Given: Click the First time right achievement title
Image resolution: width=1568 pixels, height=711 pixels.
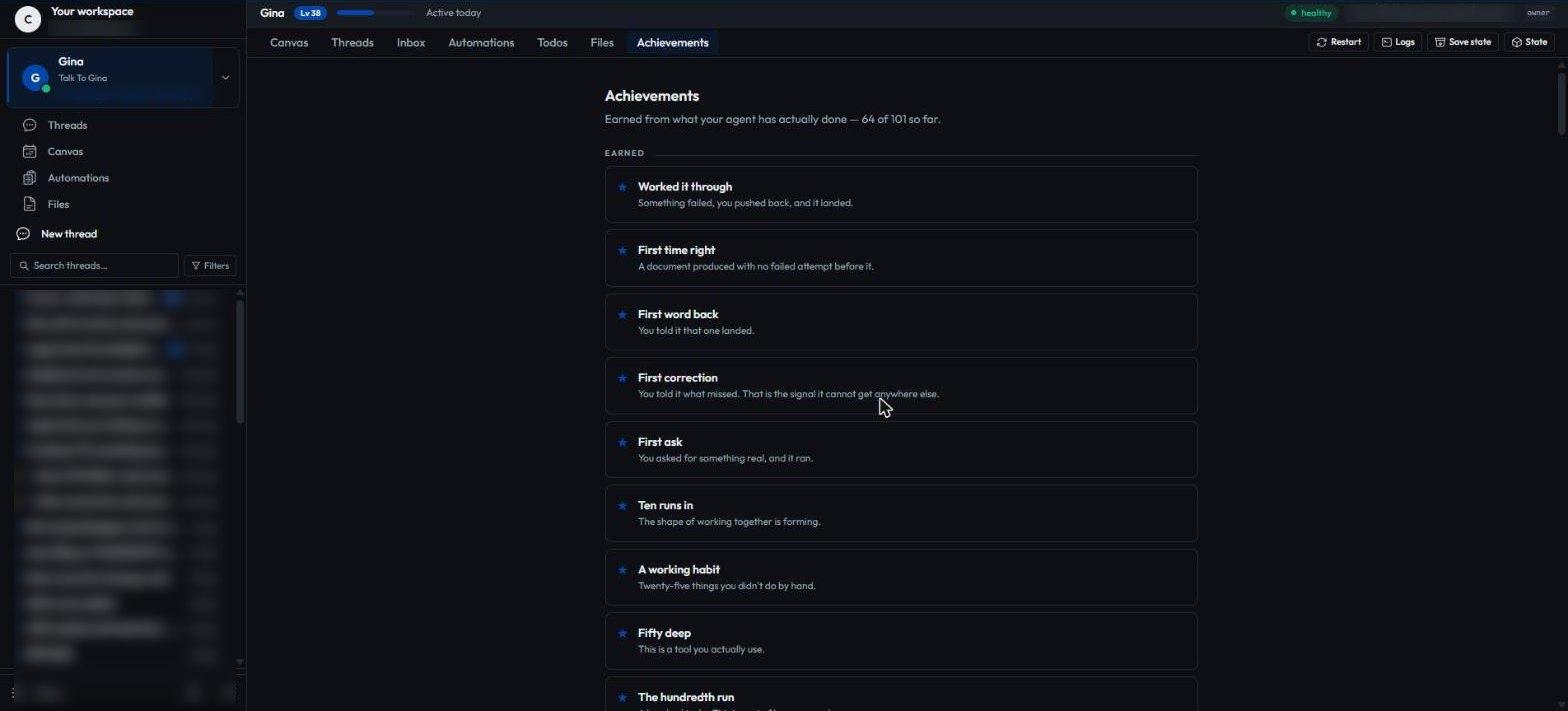Looking at the screenshot, I should click(676, 250).
